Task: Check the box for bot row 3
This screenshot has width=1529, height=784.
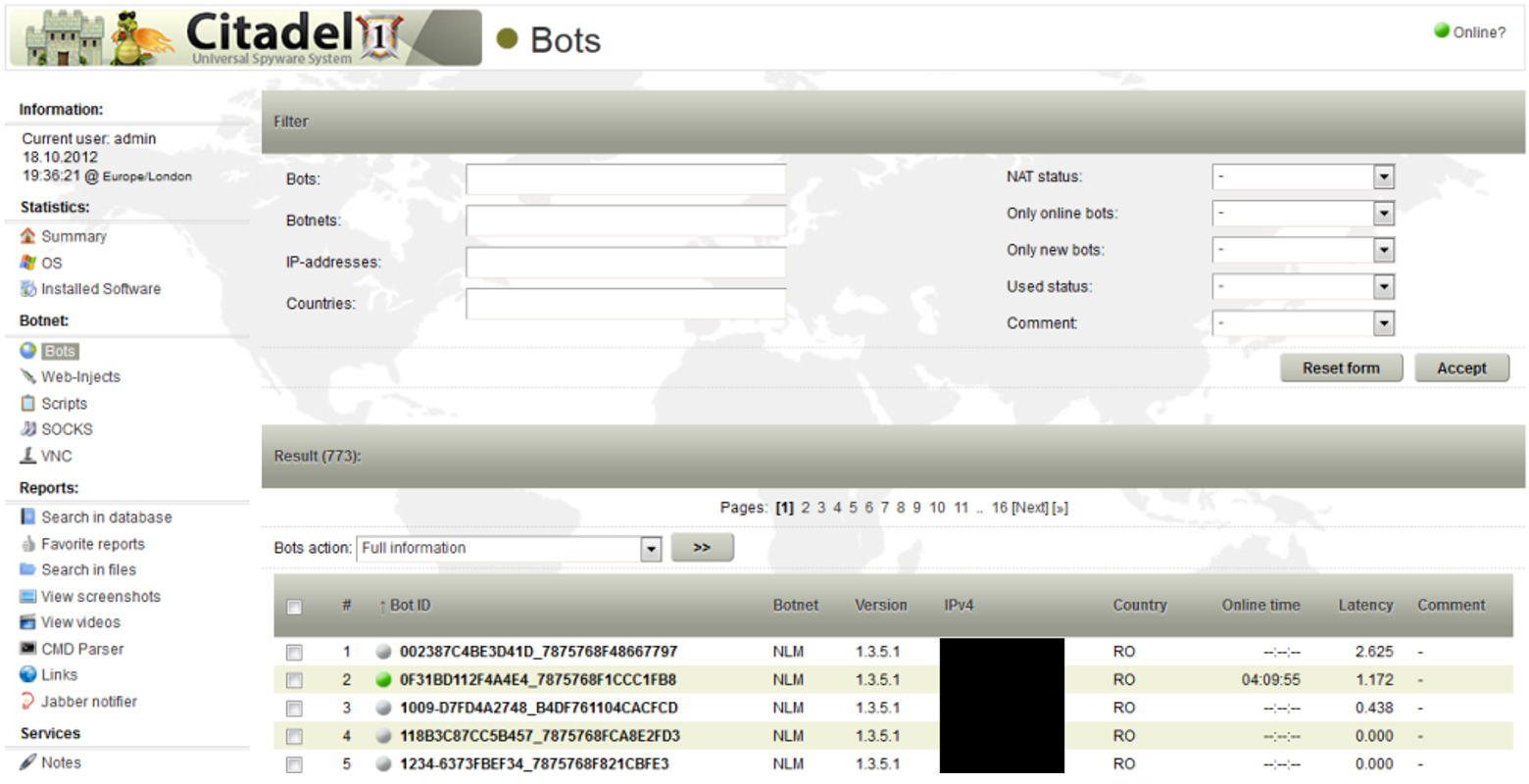Action: [x=294, y=708]
